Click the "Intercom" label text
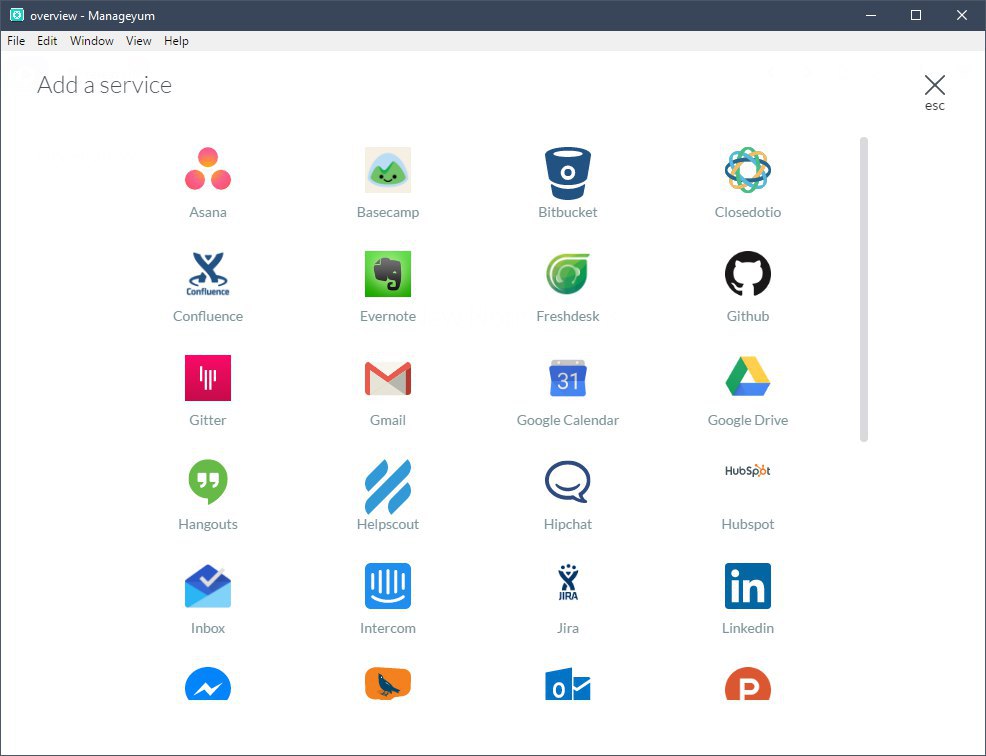 387,628
